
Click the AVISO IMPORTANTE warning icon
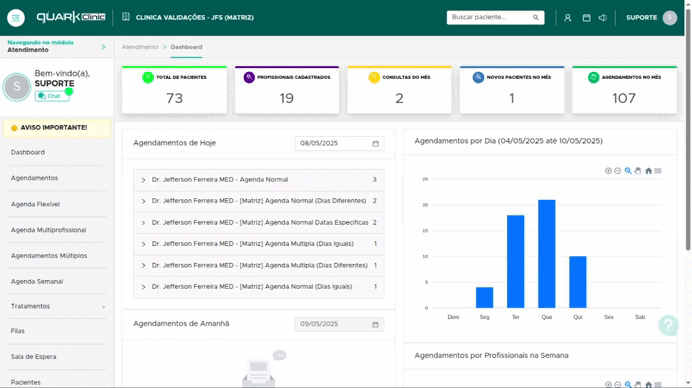[14, 128]
